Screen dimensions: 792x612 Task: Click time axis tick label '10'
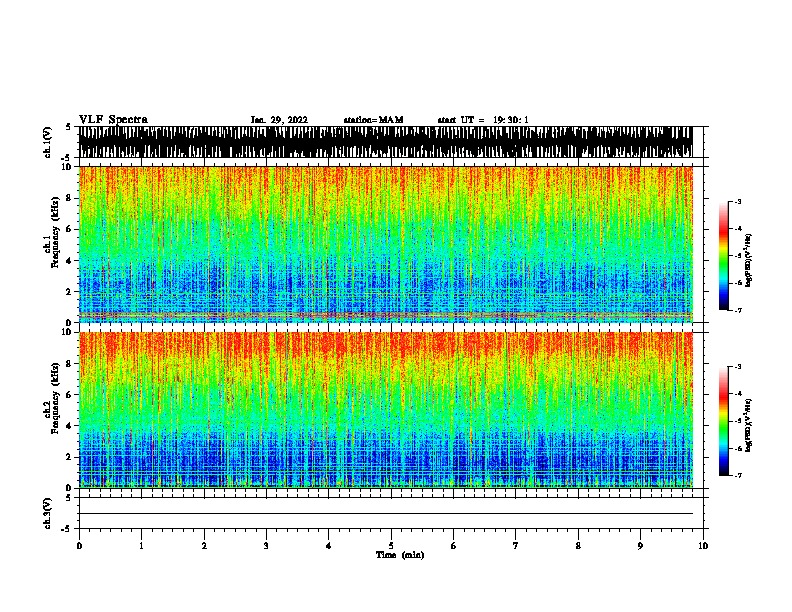pos(703,546)
